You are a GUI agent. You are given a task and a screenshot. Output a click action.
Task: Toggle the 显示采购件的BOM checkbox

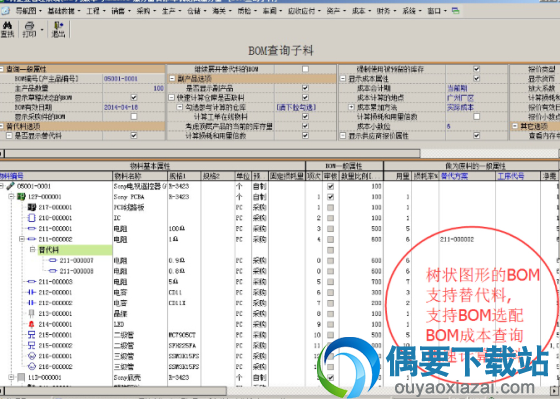pos(134,116)
